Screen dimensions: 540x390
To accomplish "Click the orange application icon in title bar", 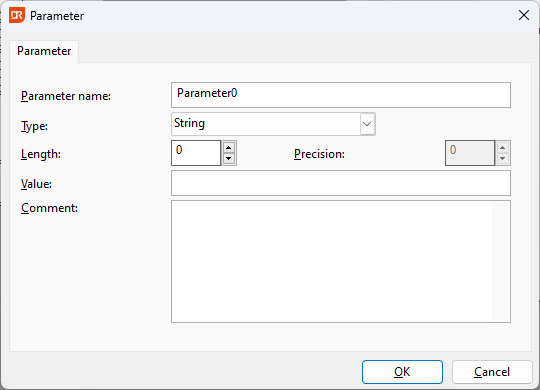I will tap(17, 16).
